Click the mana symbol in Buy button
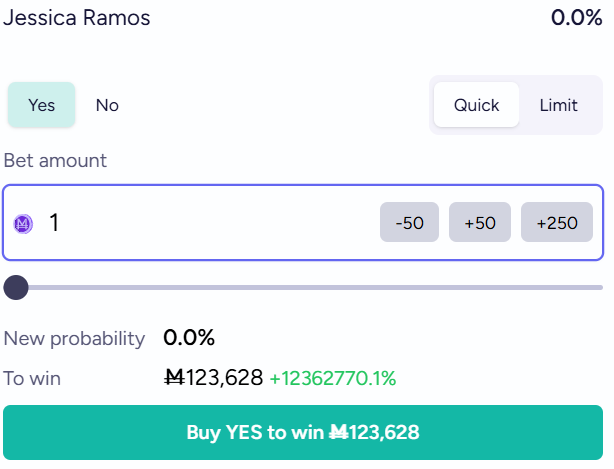The image size is (614, 469). coord(338,433)
